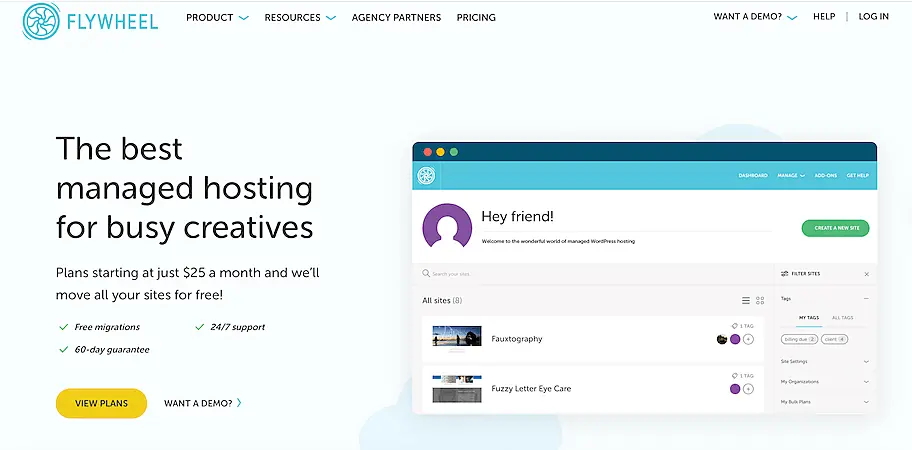Viewport: 912px width, 450px height.
Task: Click the Want a Demo? link below the headline
Action: click(x=202, y=403)
